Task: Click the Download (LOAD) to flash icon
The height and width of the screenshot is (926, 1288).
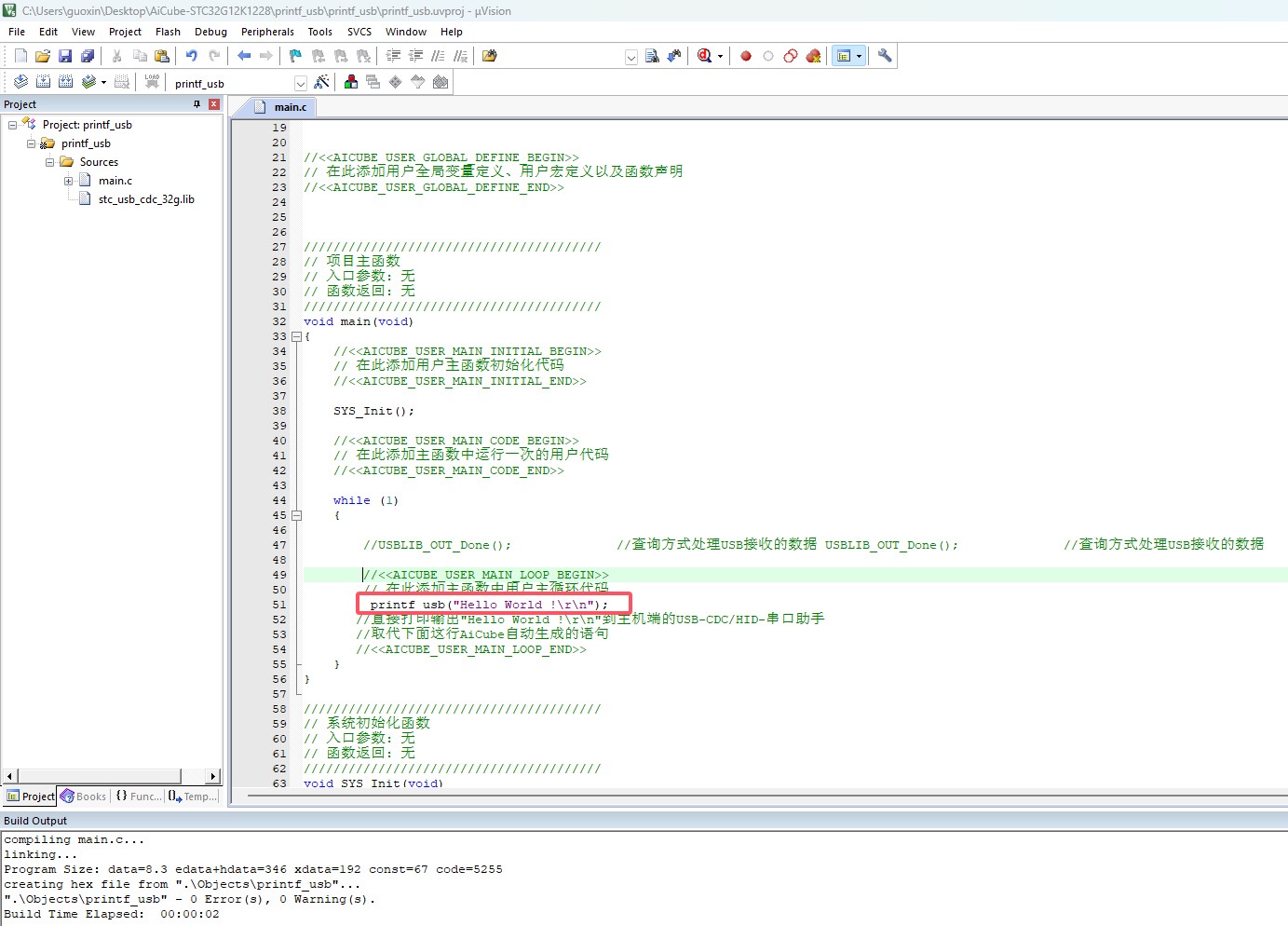Action: pyautogui.click(x=152, y=82)
